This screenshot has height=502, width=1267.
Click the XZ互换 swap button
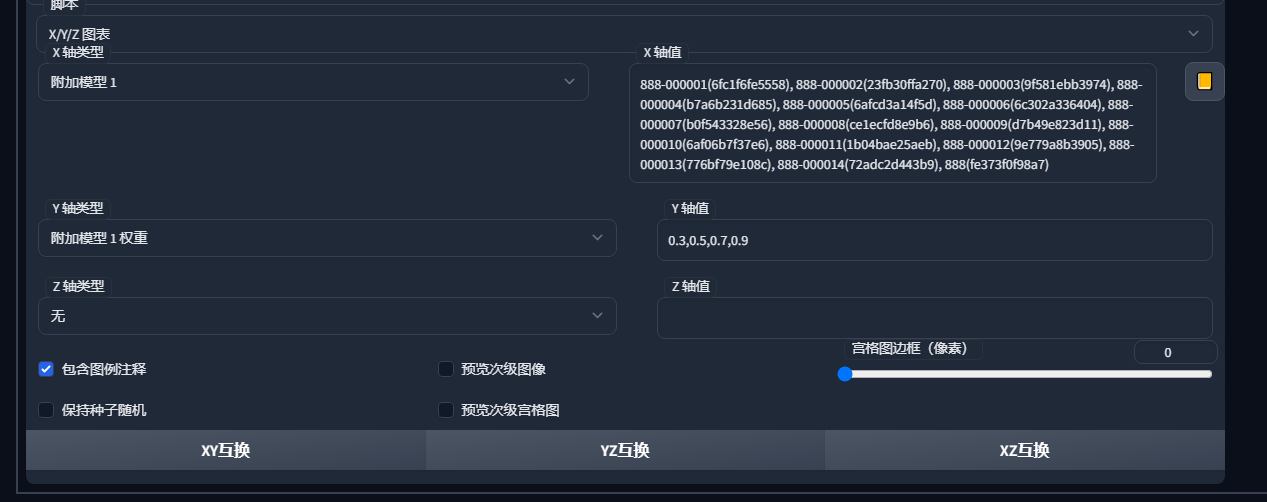coord(1024,450)
